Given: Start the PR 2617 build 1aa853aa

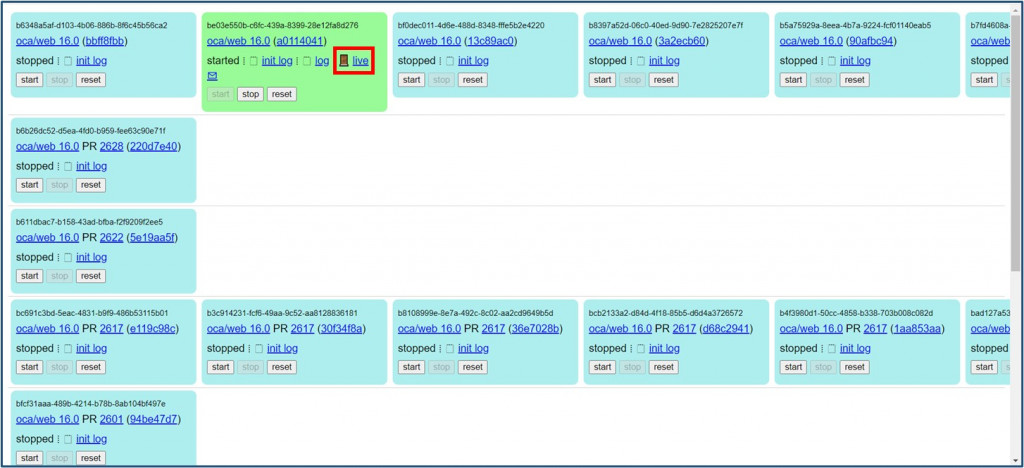Looking at the screenshot, I should [x=793, y=367].
